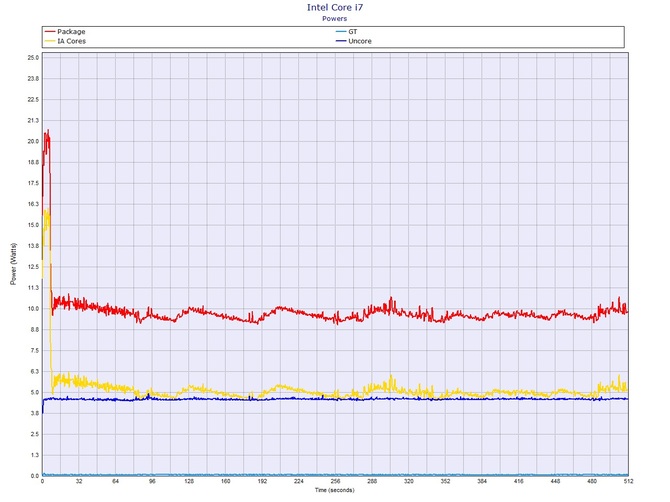This screenshot has width=670, height=502.
Task: Click the 20.0 y-axis value
Action: [33, 141]
